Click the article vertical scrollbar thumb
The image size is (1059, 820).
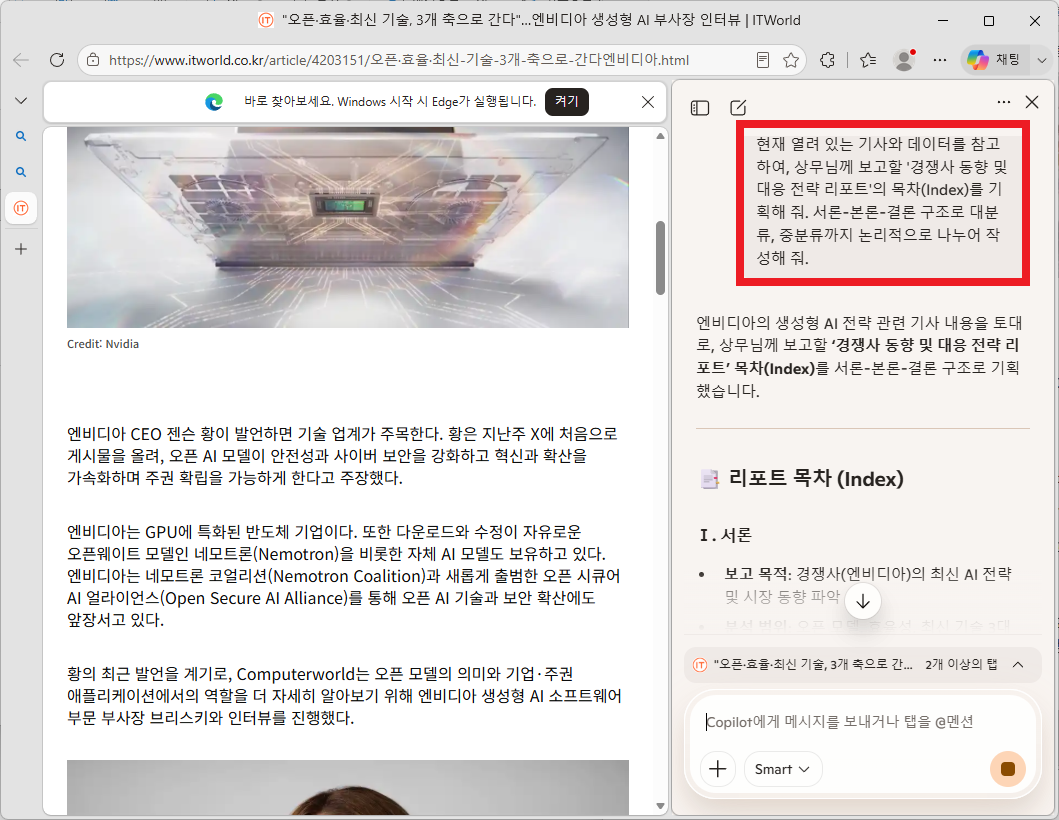point(661,258)
